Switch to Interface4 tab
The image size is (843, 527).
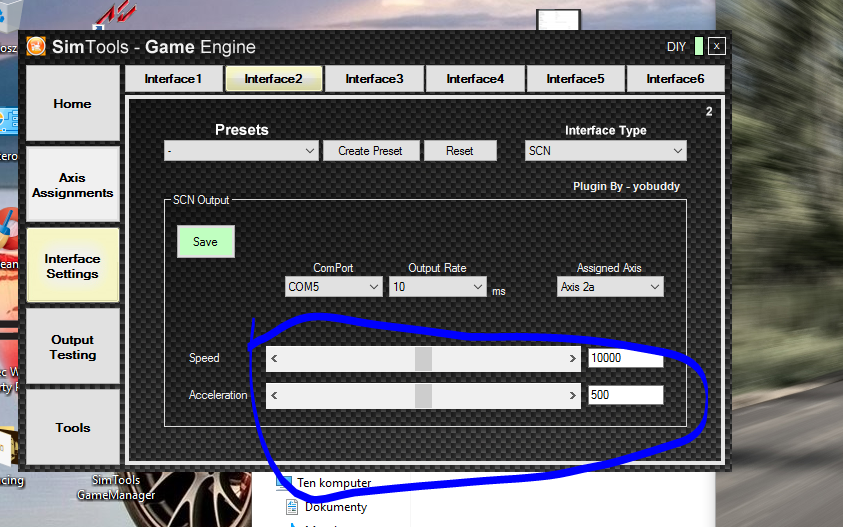coord(475,79)
